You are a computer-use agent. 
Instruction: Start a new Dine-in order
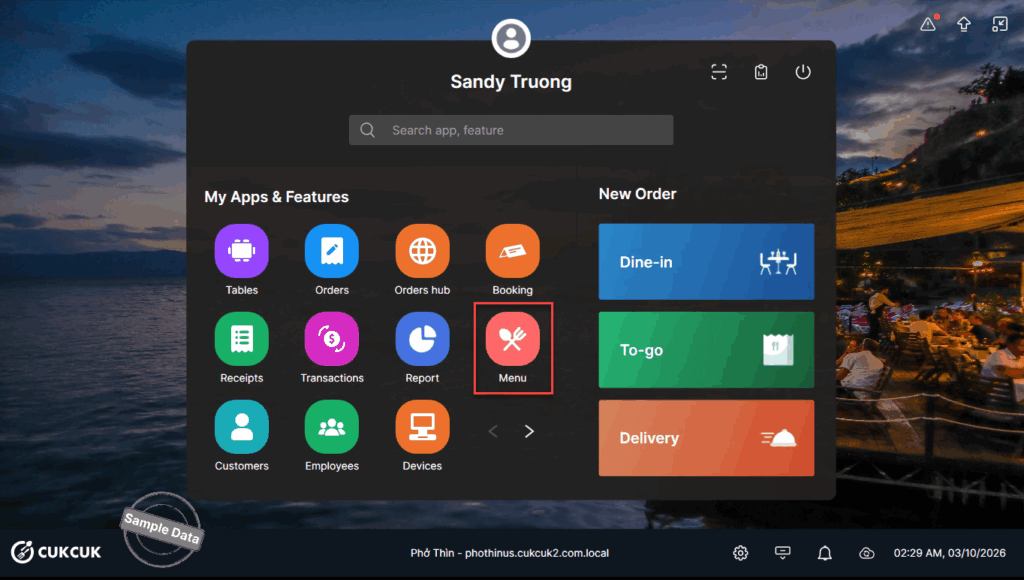point(706,262)
